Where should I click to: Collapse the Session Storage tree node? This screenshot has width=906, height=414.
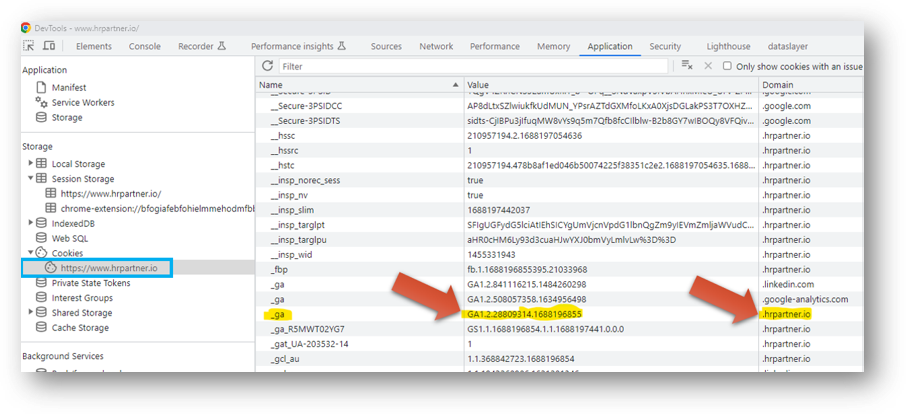(31, 179)
